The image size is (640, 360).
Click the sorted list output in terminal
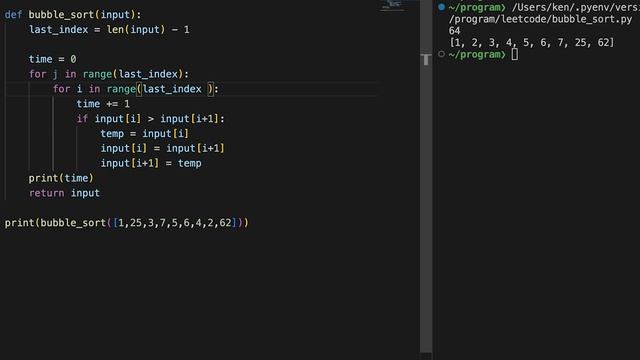click(531, 42)
